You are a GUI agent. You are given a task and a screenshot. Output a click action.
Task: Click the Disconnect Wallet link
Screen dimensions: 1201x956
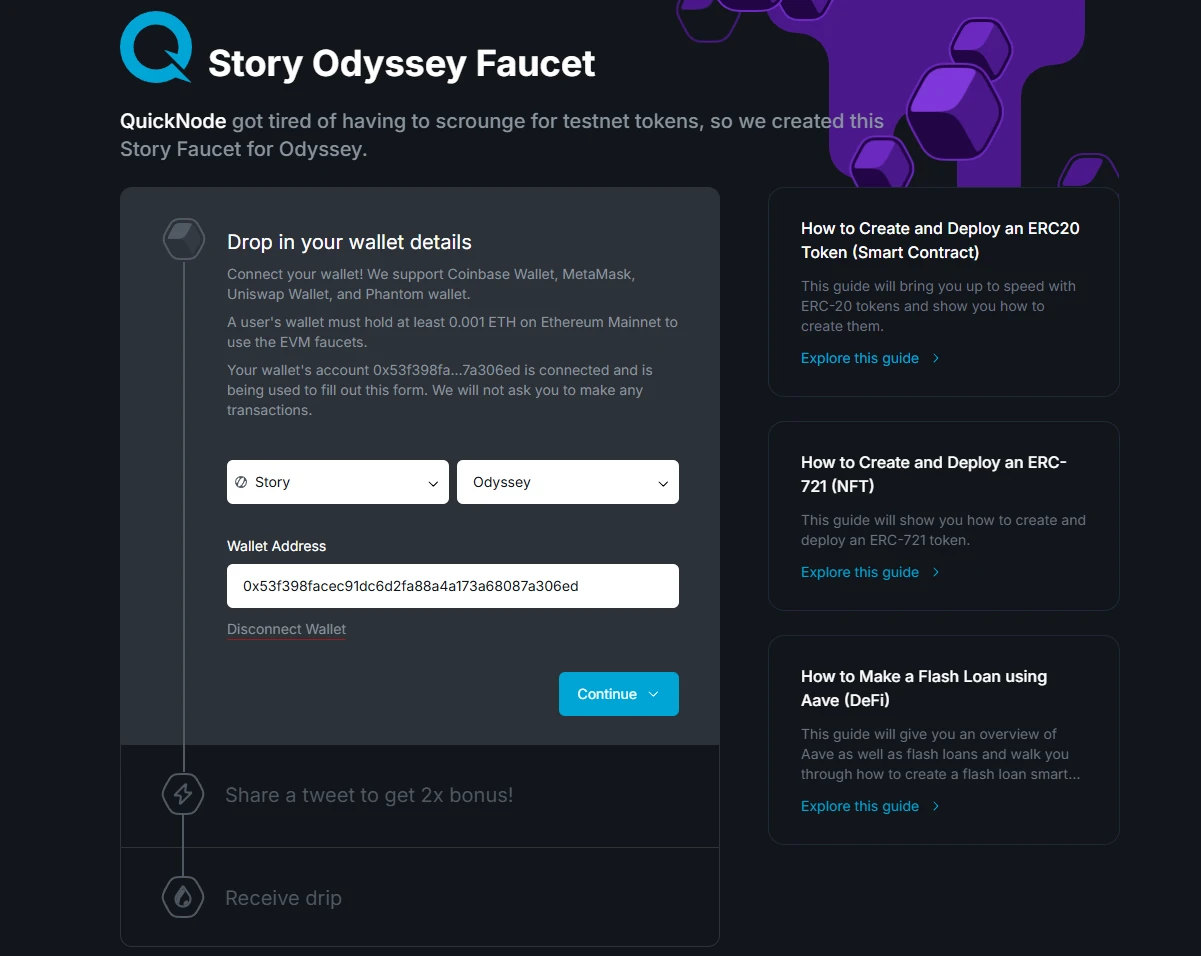tap(286, 629)
